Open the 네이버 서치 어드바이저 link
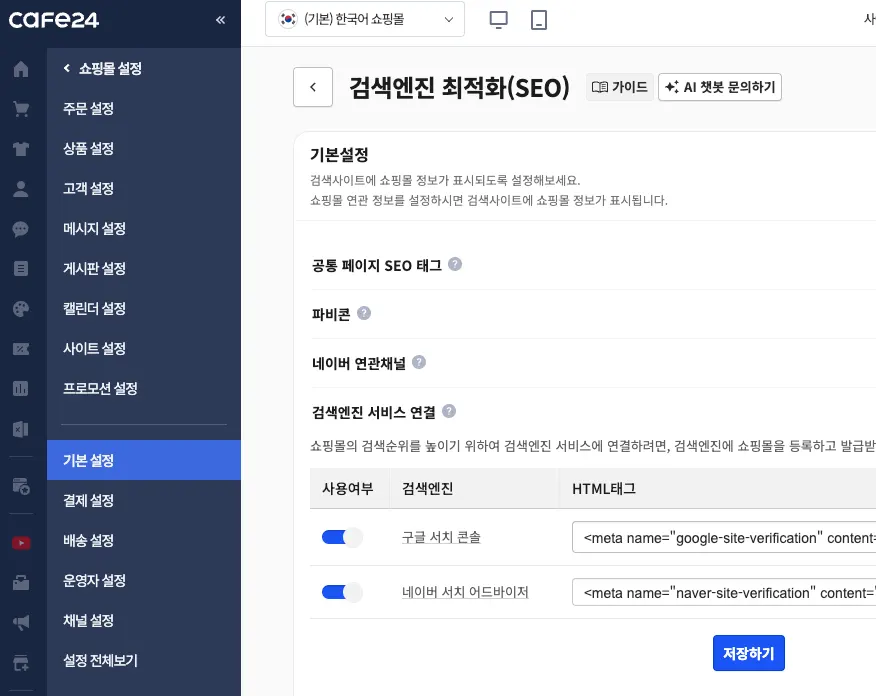The width and height of the screenshot is (876, 696). tap(465, 592)
